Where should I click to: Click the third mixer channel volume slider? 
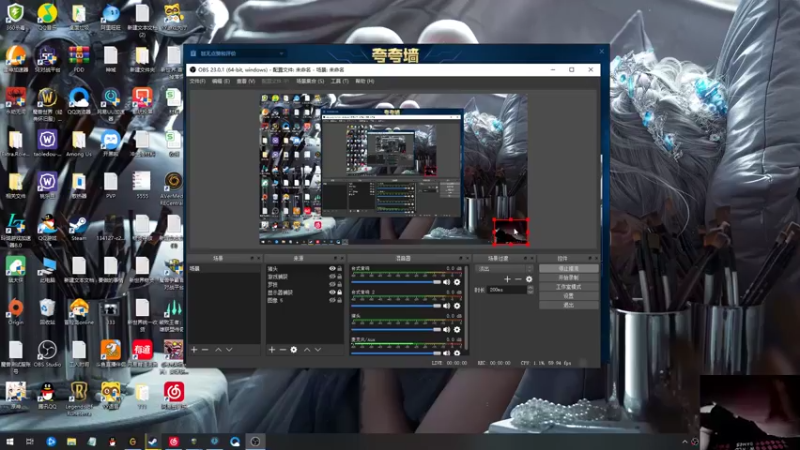(396, 330)
